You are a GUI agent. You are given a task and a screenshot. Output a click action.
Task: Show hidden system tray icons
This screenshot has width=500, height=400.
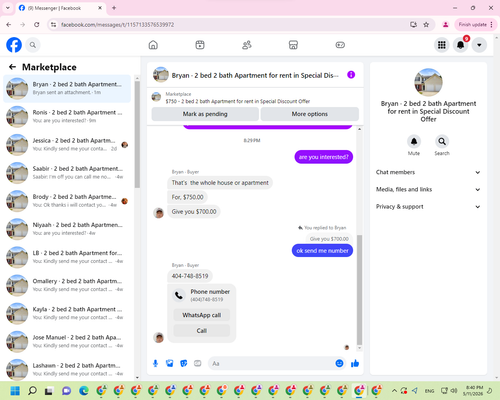coord(394,390)
